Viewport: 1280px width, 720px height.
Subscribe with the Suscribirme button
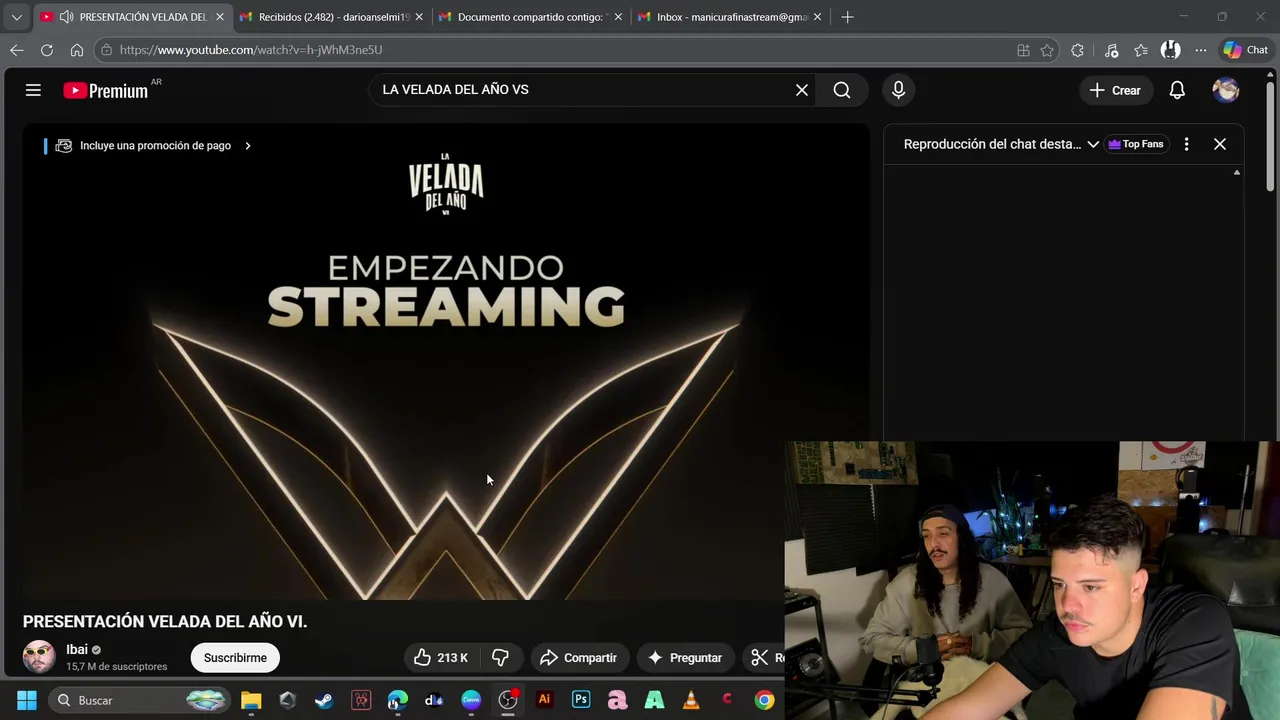(235, 657)
